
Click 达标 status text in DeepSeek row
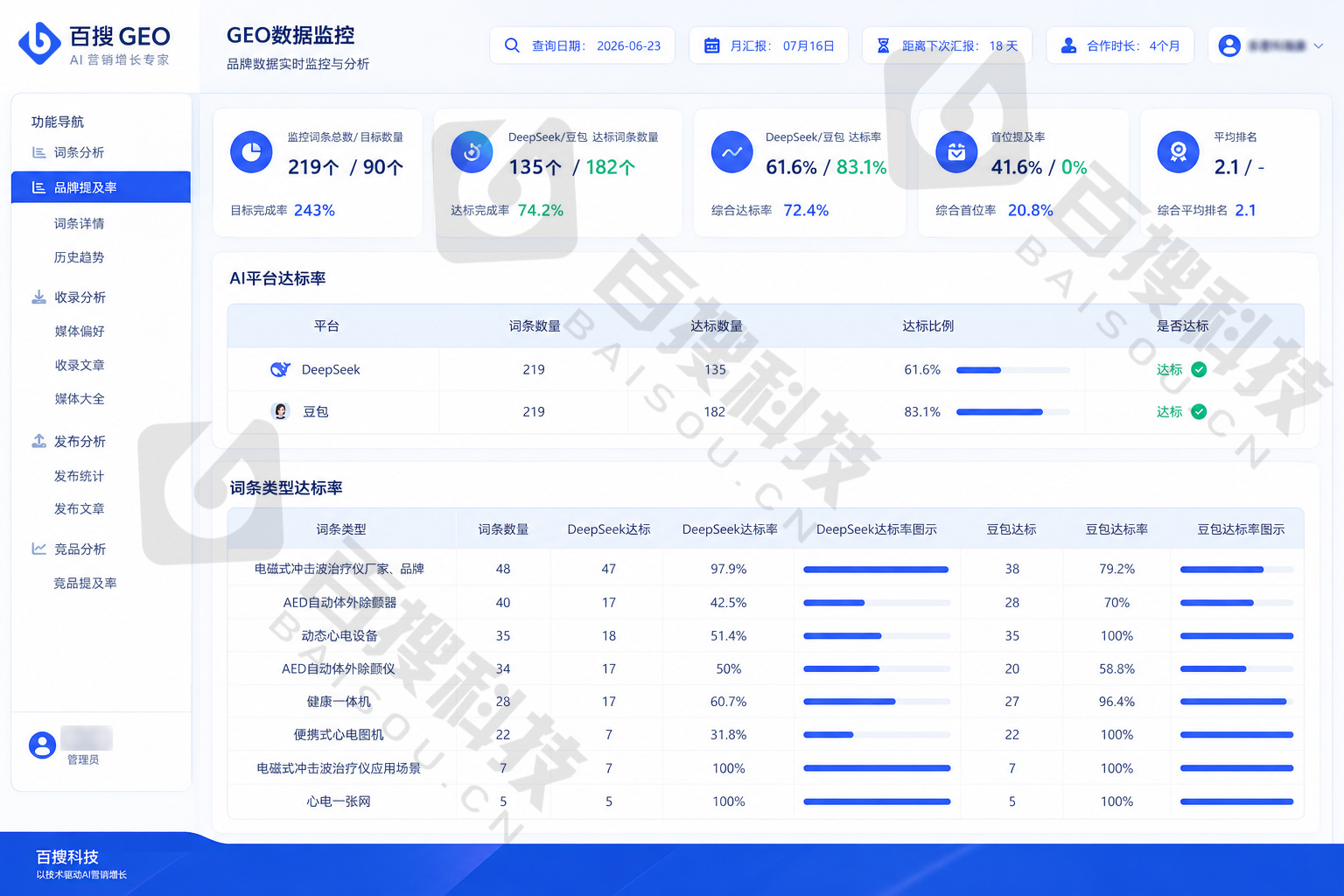point(1169,369)
